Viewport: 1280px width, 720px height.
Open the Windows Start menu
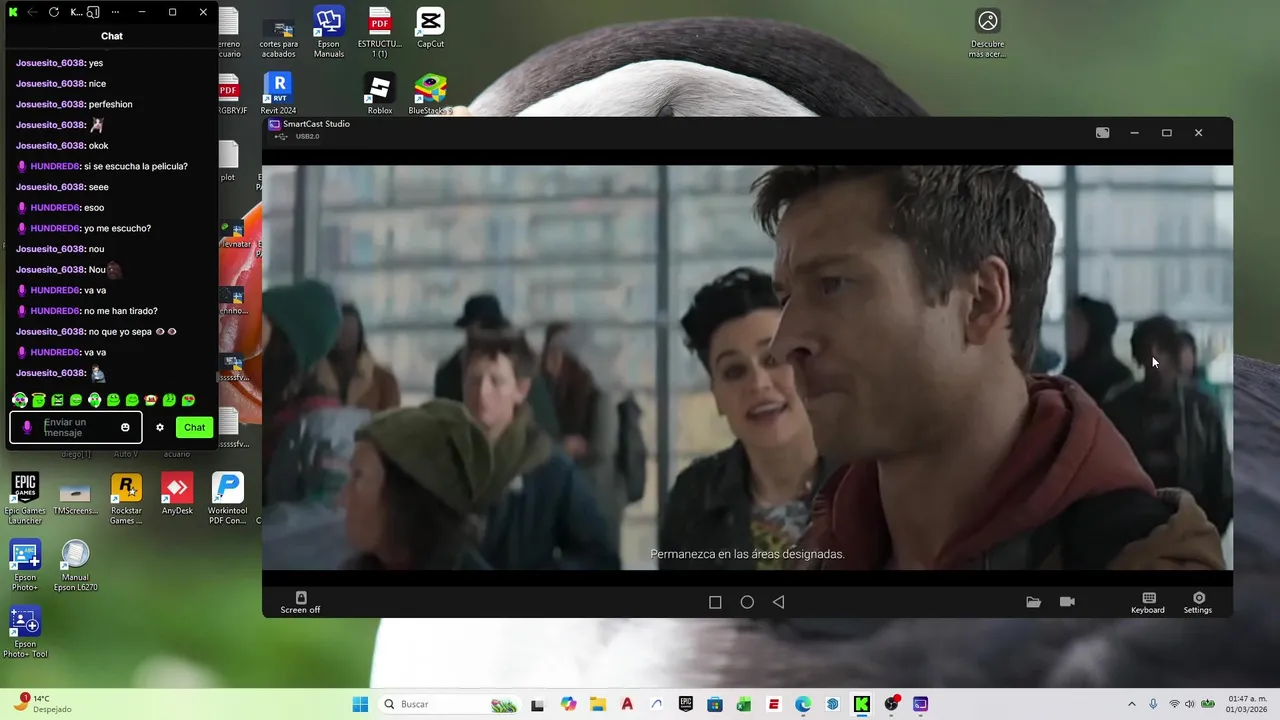360,704
